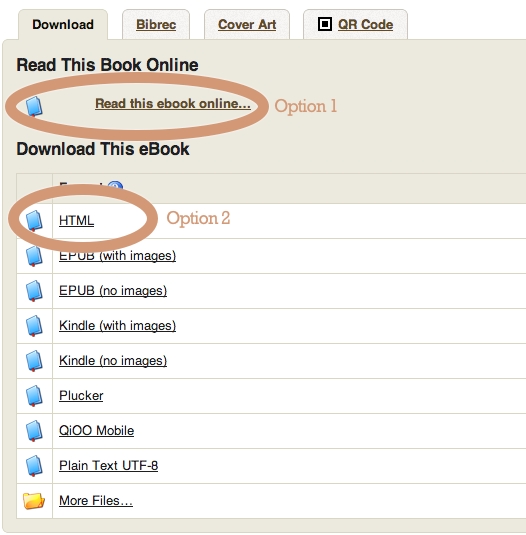Click the book icon beside Plucker

tap(34, 396)
